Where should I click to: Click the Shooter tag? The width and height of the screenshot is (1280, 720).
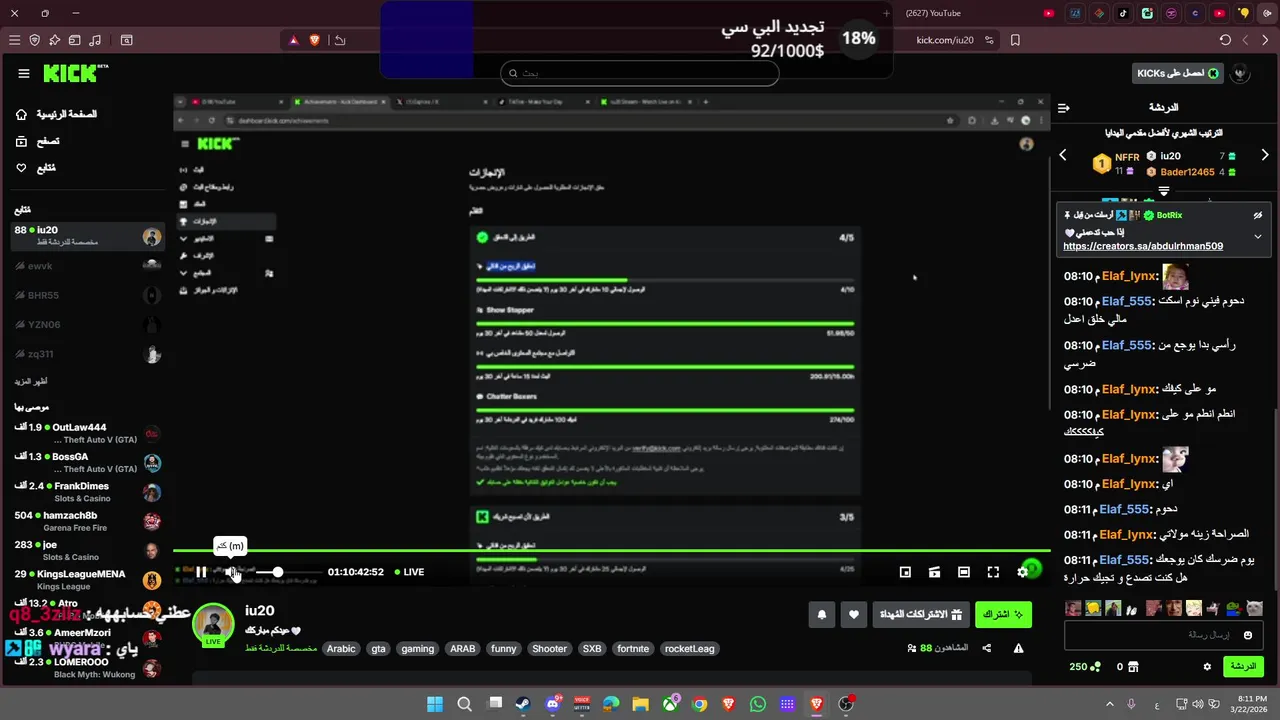[549, 648]
